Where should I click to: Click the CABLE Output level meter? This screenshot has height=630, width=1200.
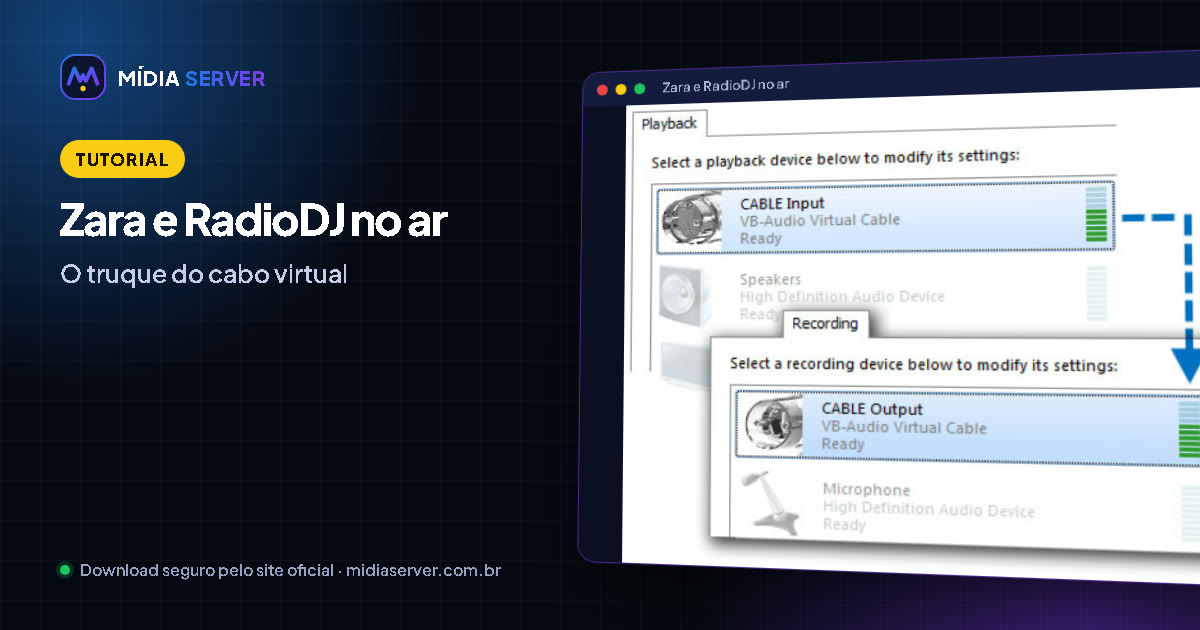pos(1190,428)
